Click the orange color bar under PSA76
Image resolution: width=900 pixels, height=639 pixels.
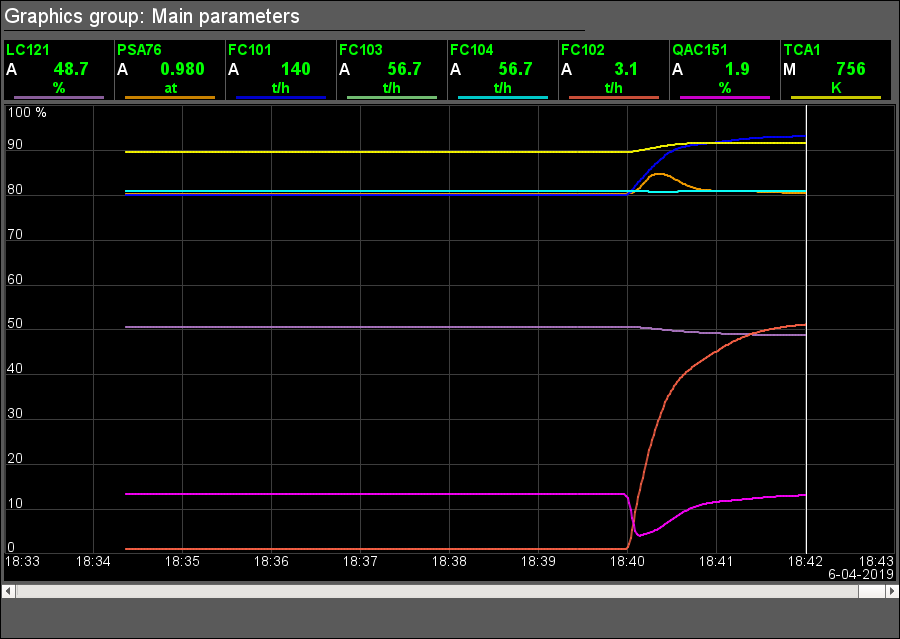(x=170, y=98)
